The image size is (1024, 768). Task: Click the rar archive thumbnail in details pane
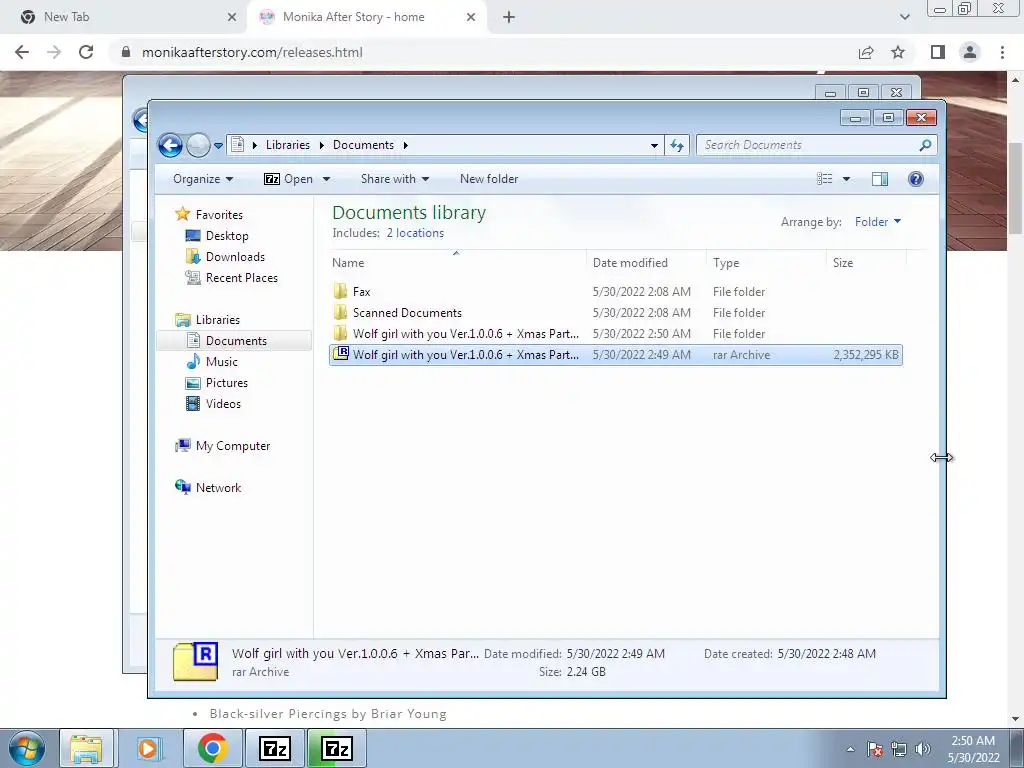[195, 662]
